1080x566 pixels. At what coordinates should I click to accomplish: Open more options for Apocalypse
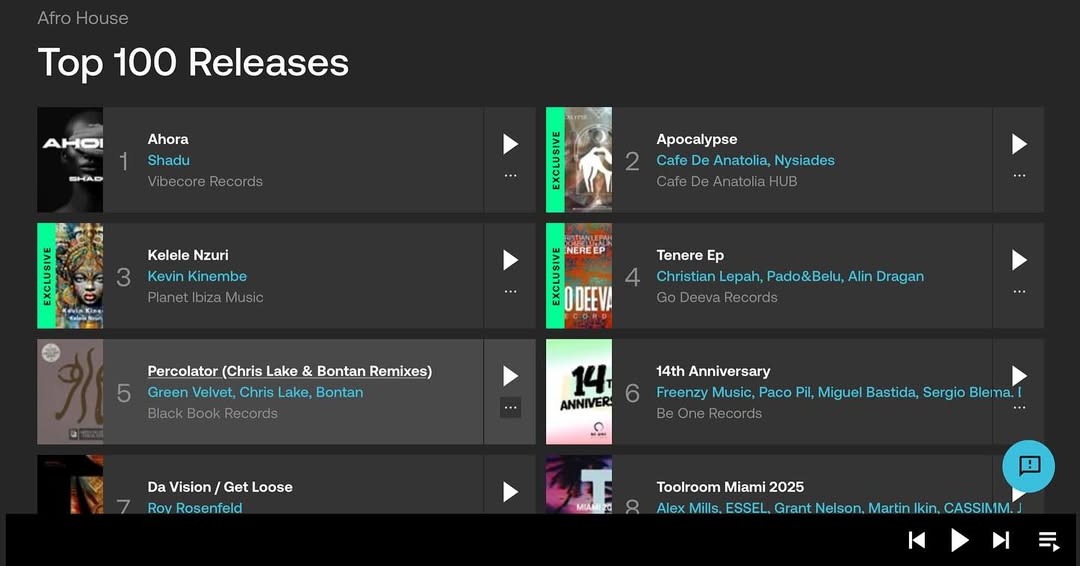(x=1019, y=176)
